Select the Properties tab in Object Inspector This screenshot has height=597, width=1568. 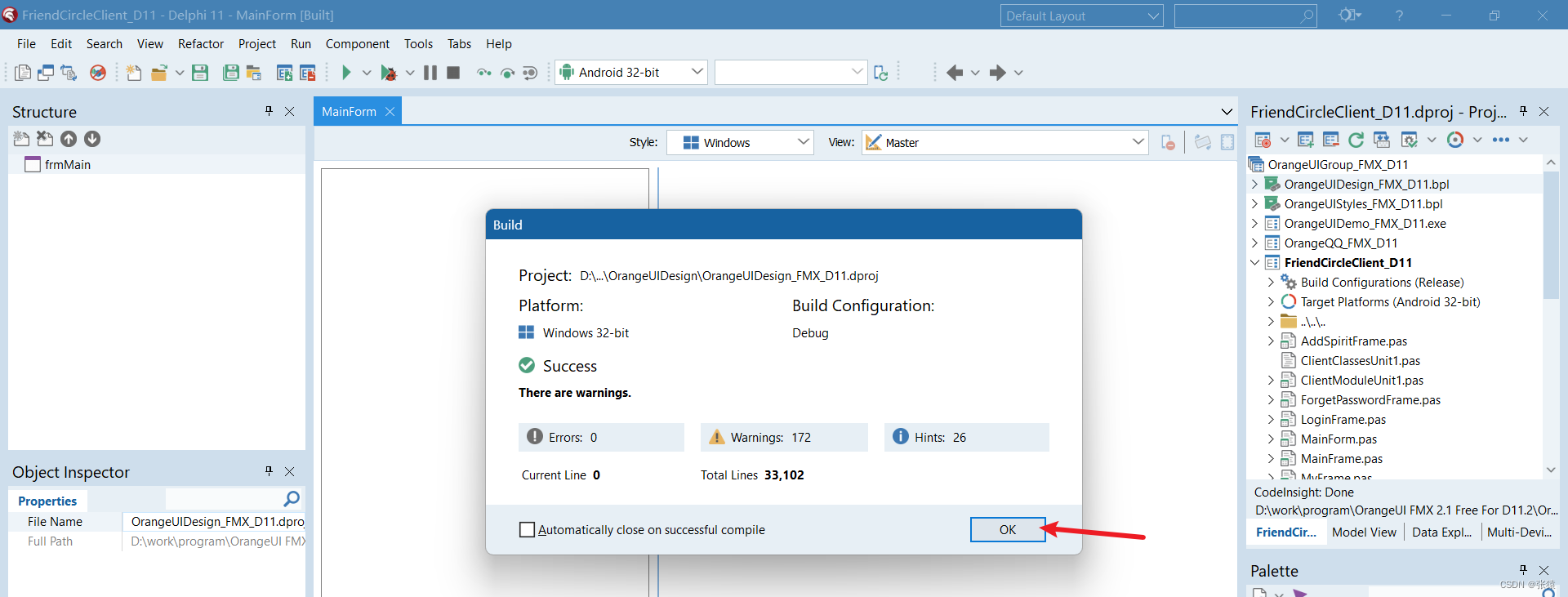coord(47,501)
